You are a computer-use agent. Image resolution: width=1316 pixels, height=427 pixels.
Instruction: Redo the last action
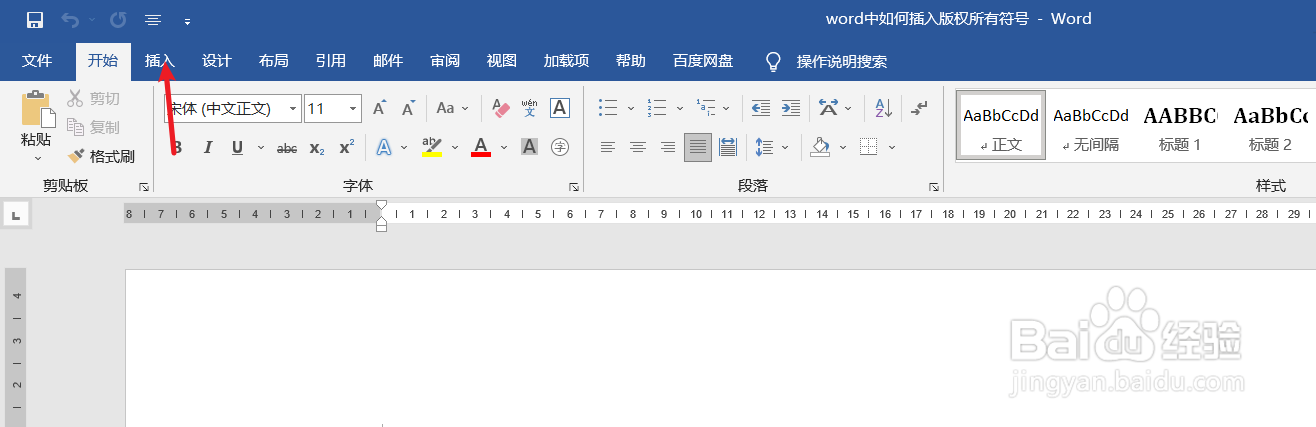118,19
